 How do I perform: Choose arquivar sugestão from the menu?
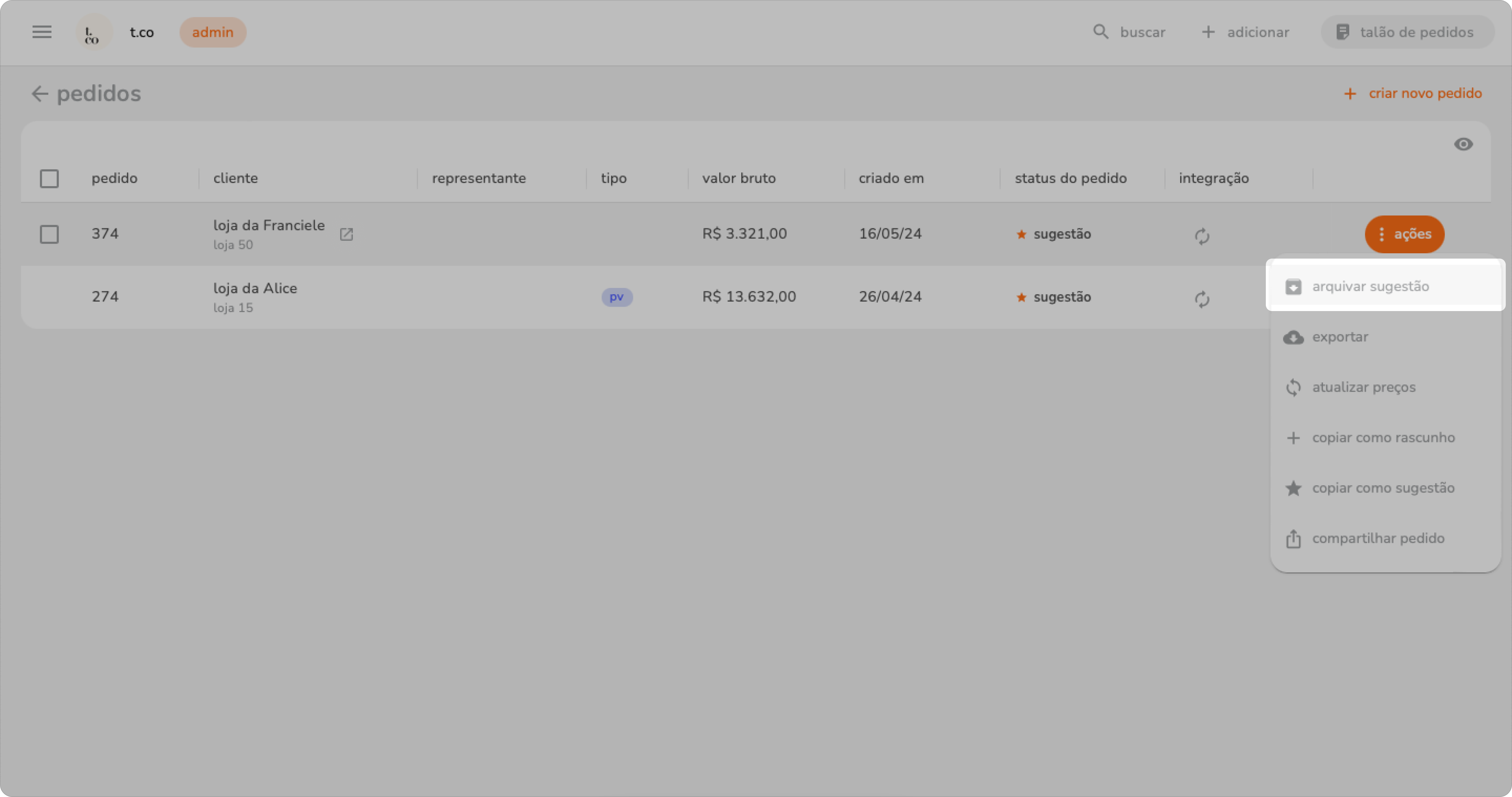[x=1370, y=286]
